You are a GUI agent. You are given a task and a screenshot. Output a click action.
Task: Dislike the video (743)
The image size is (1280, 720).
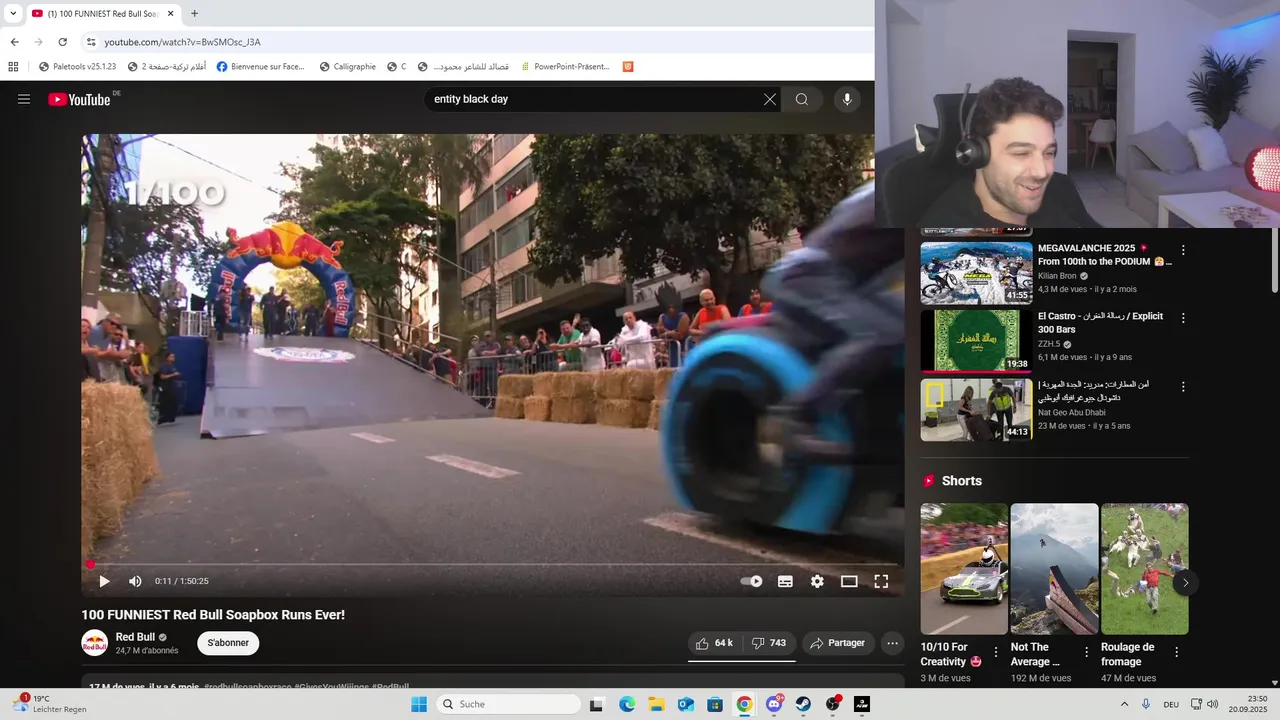[x=769, y=643]
